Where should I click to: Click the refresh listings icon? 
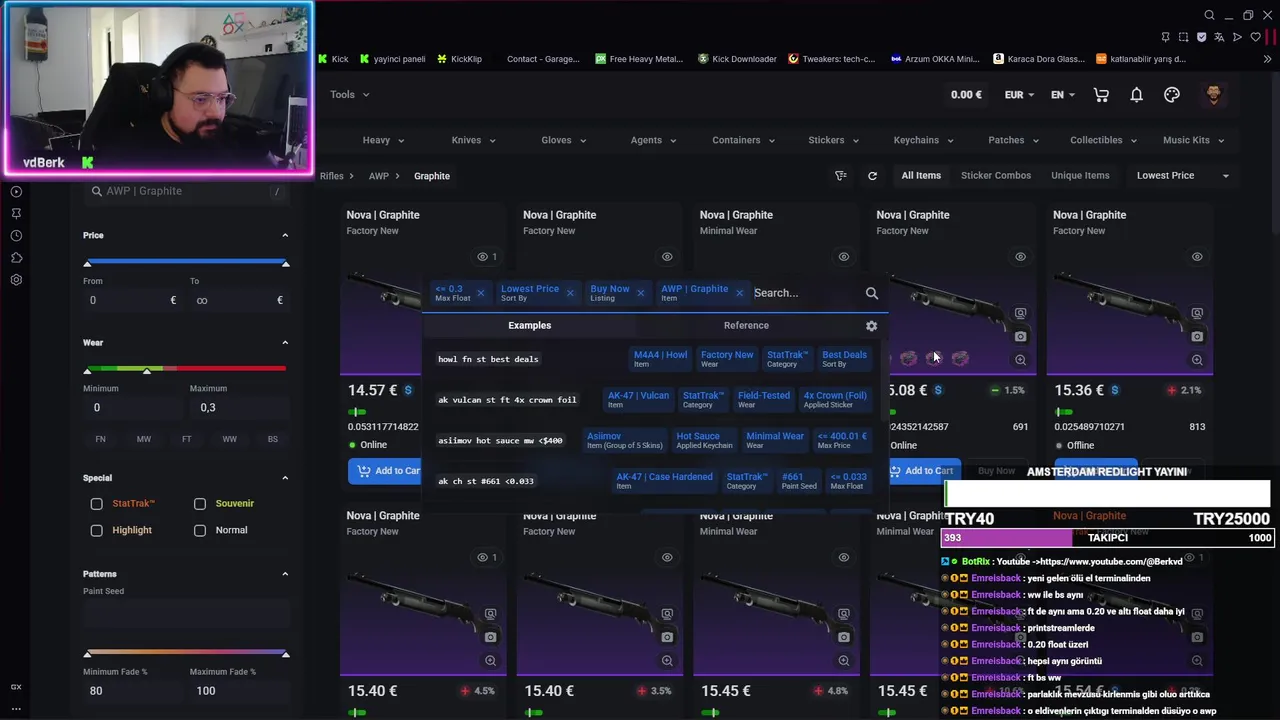pyautogui.click(x=872, y=176)
